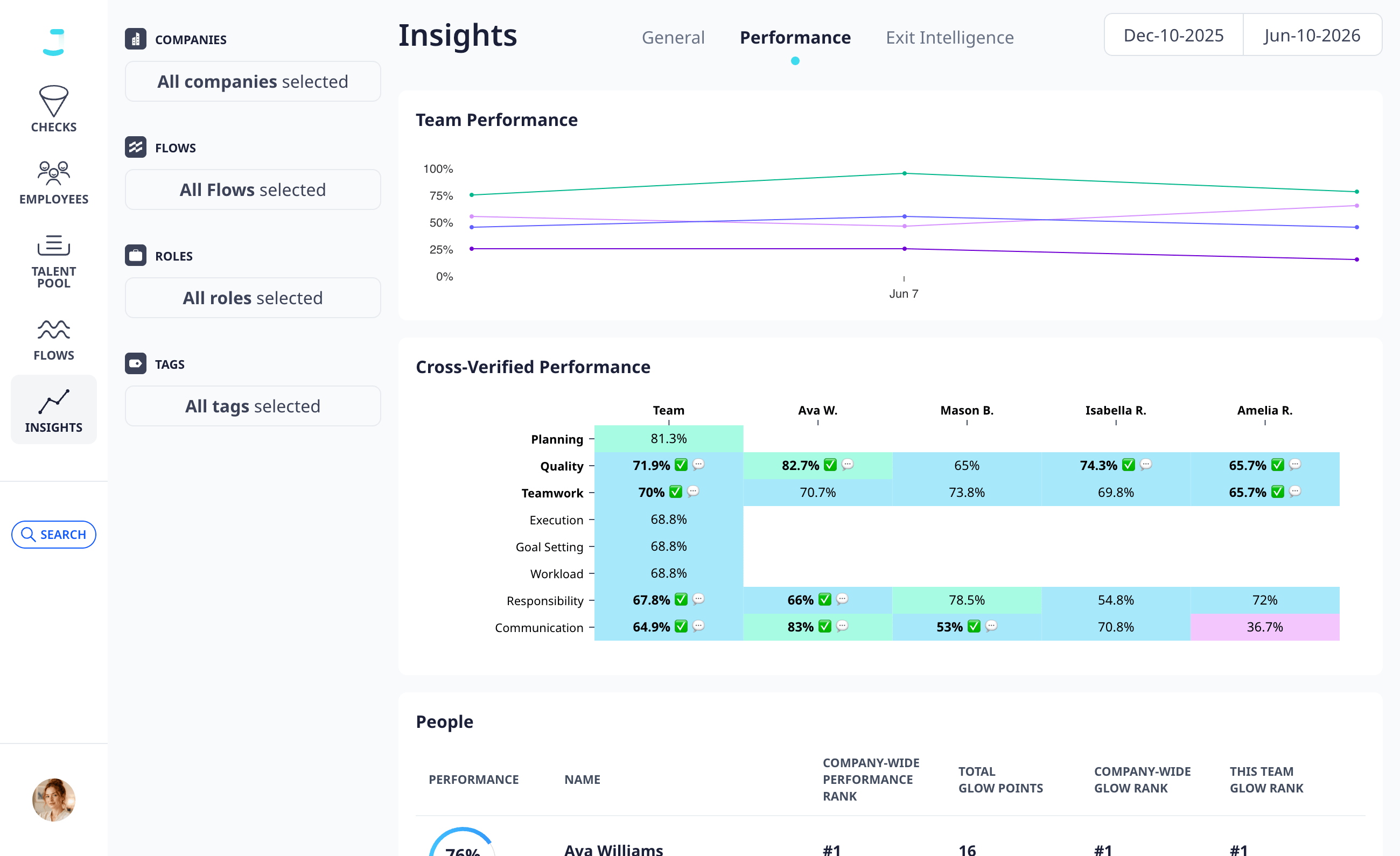Click the app logo icon
Image resolution: width=1400 pixels, height=856 pixels.
[x=54, y=42]
